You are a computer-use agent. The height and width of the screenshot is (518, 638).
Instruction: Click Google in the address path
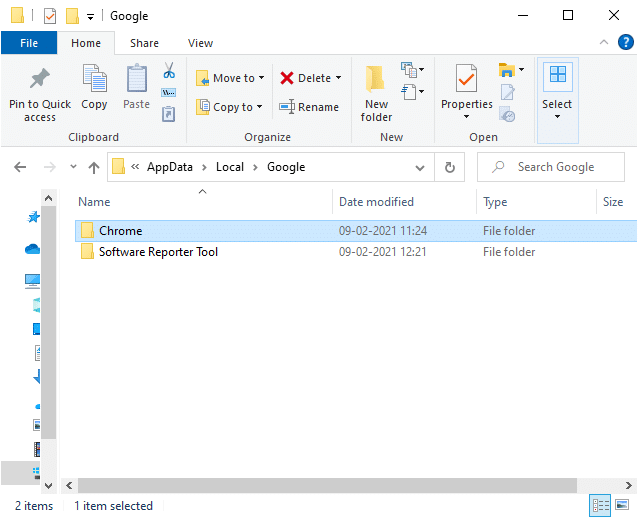pyautogui.click(x=286, y=167)
